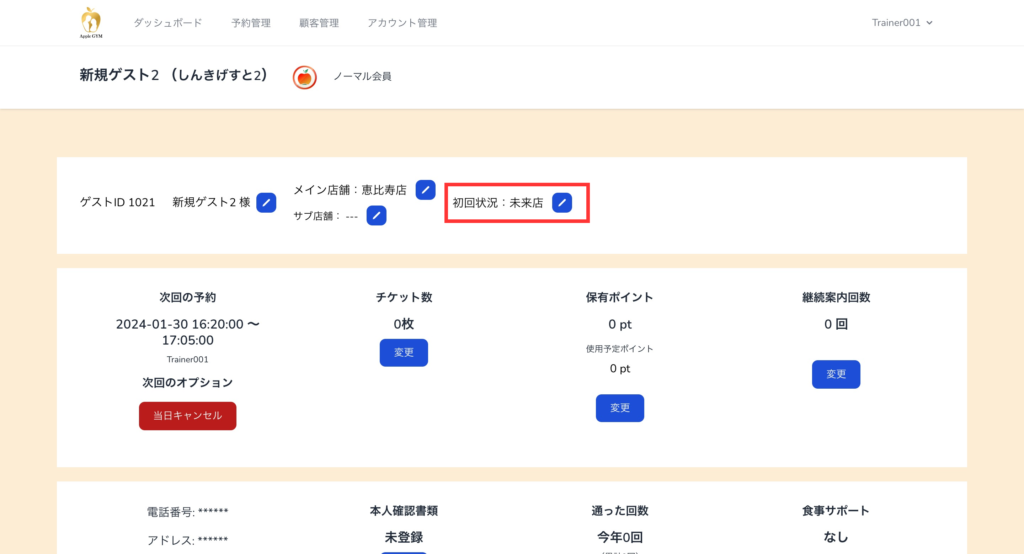
Task: Open the Trainer001 account dropdown
Action: tap(901, 22)
